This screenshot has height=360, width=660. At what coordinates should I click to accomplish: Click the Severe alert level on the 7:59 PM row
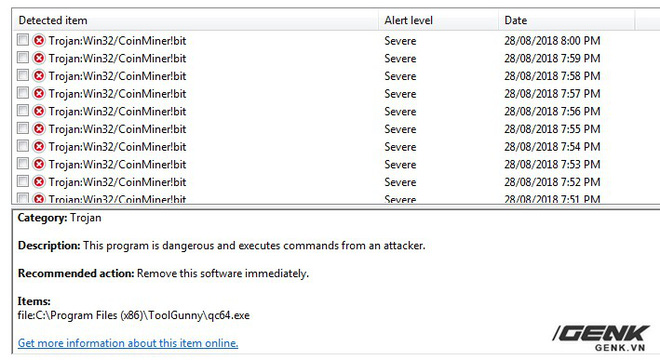pyautogui.click(x=400, y=59)
